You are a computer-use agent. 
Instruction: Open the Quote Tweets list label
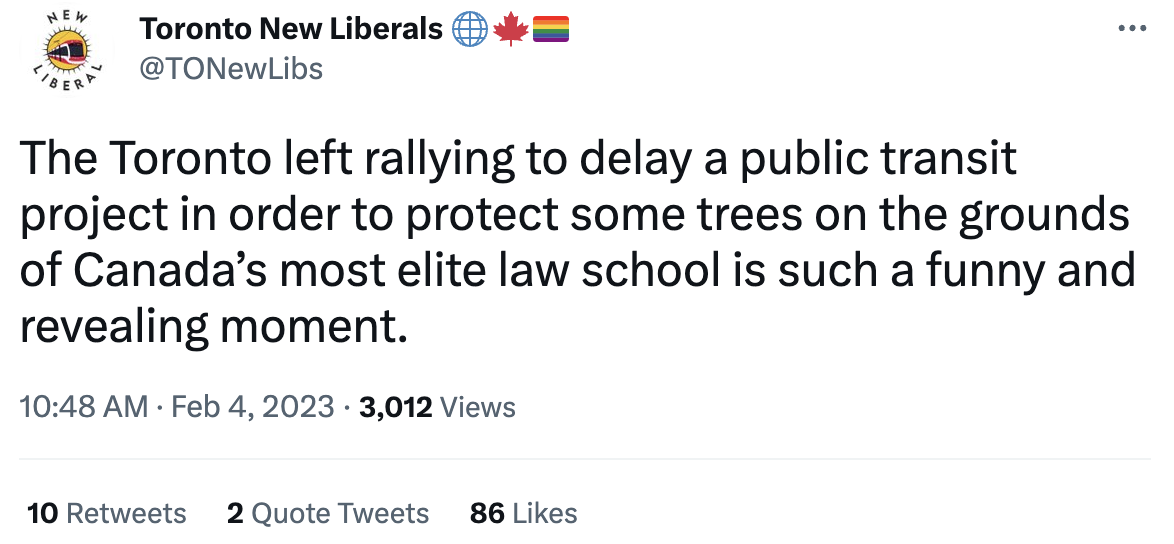pos(340,513)
